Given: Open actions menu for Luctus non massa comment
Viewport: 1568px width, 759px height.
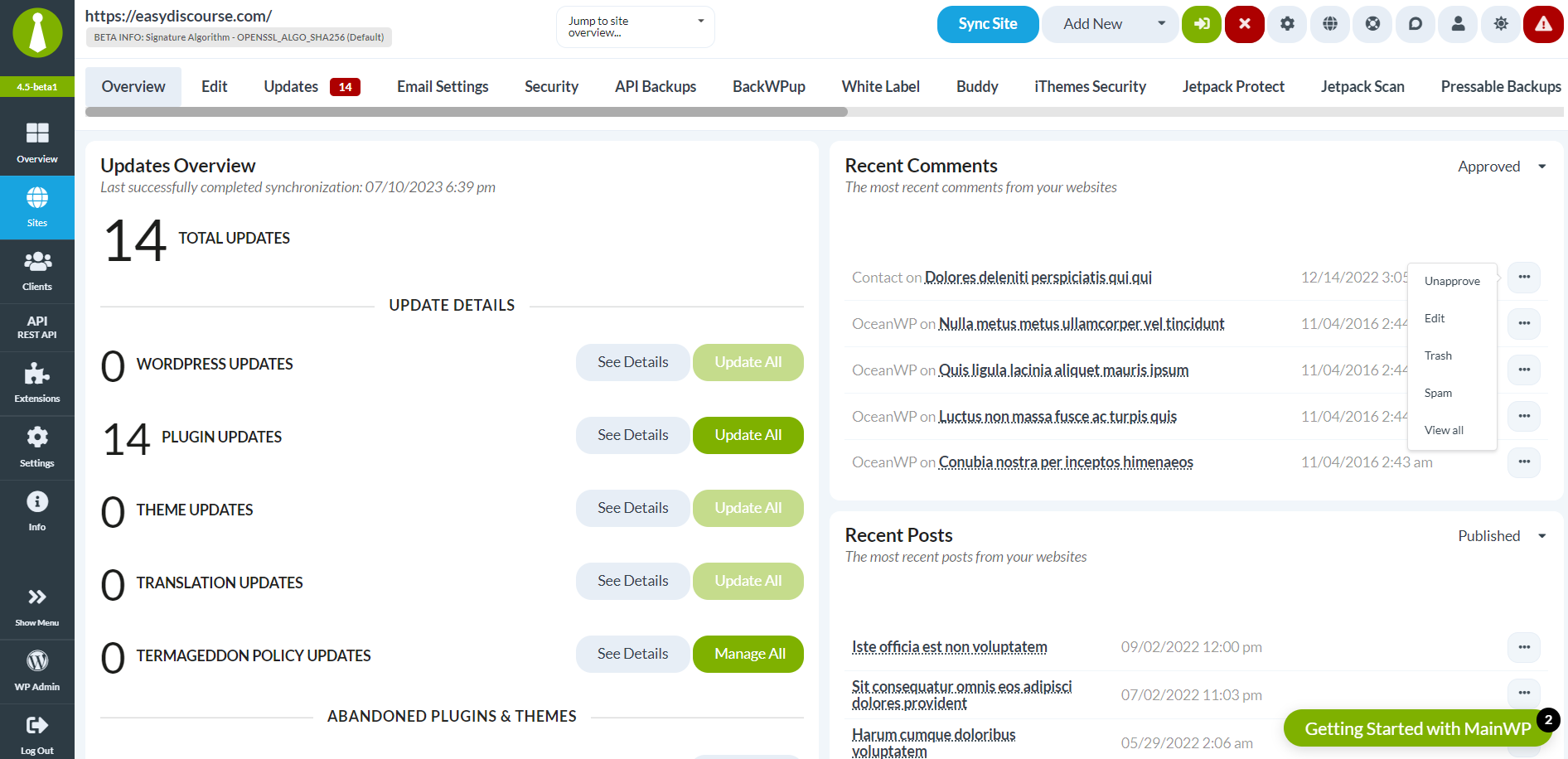Looking at the screenshot, I should [1524, 416].
